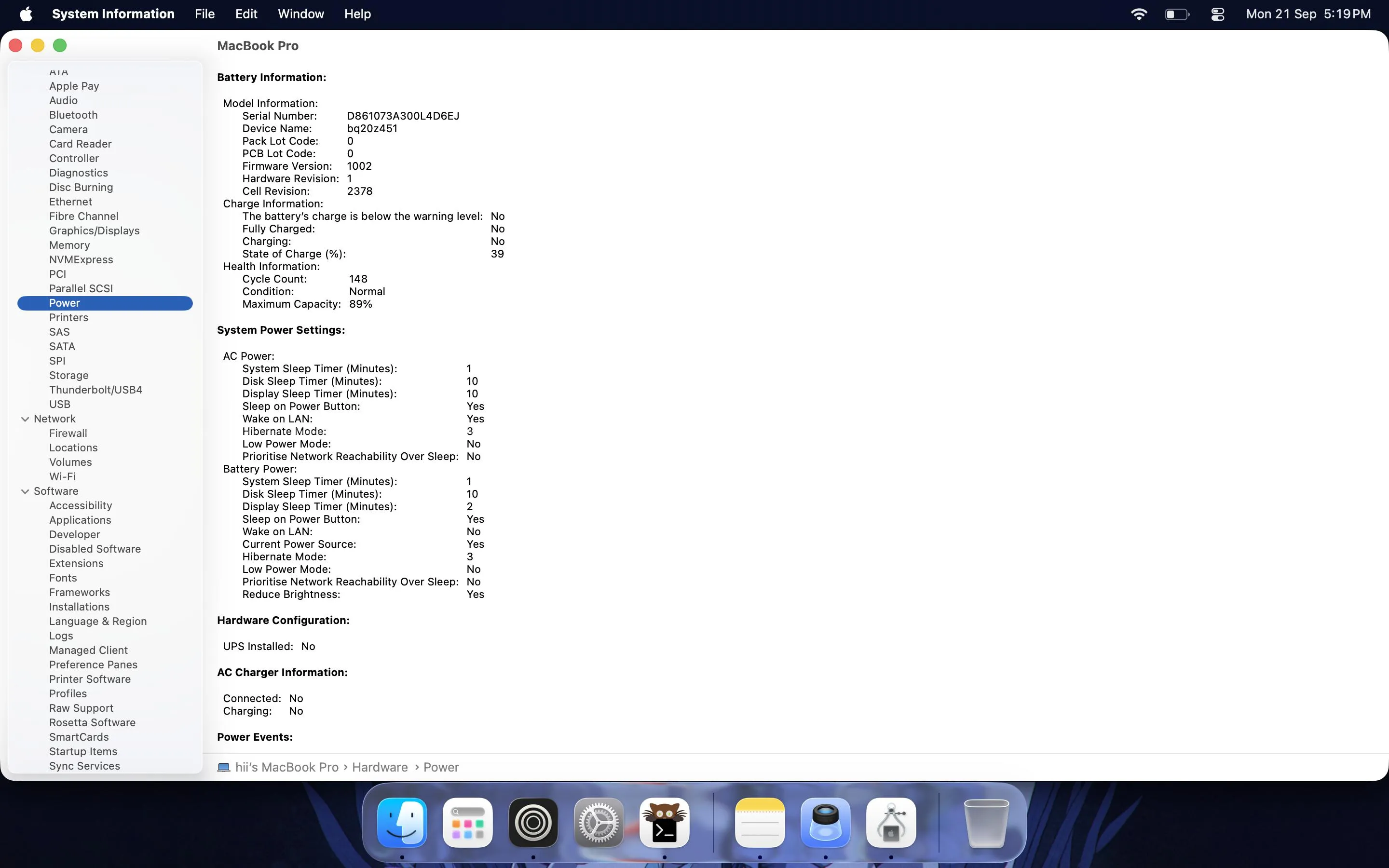Select Rosetta Software in sidebar
The image size is (1389, 868).
[93, 723]
